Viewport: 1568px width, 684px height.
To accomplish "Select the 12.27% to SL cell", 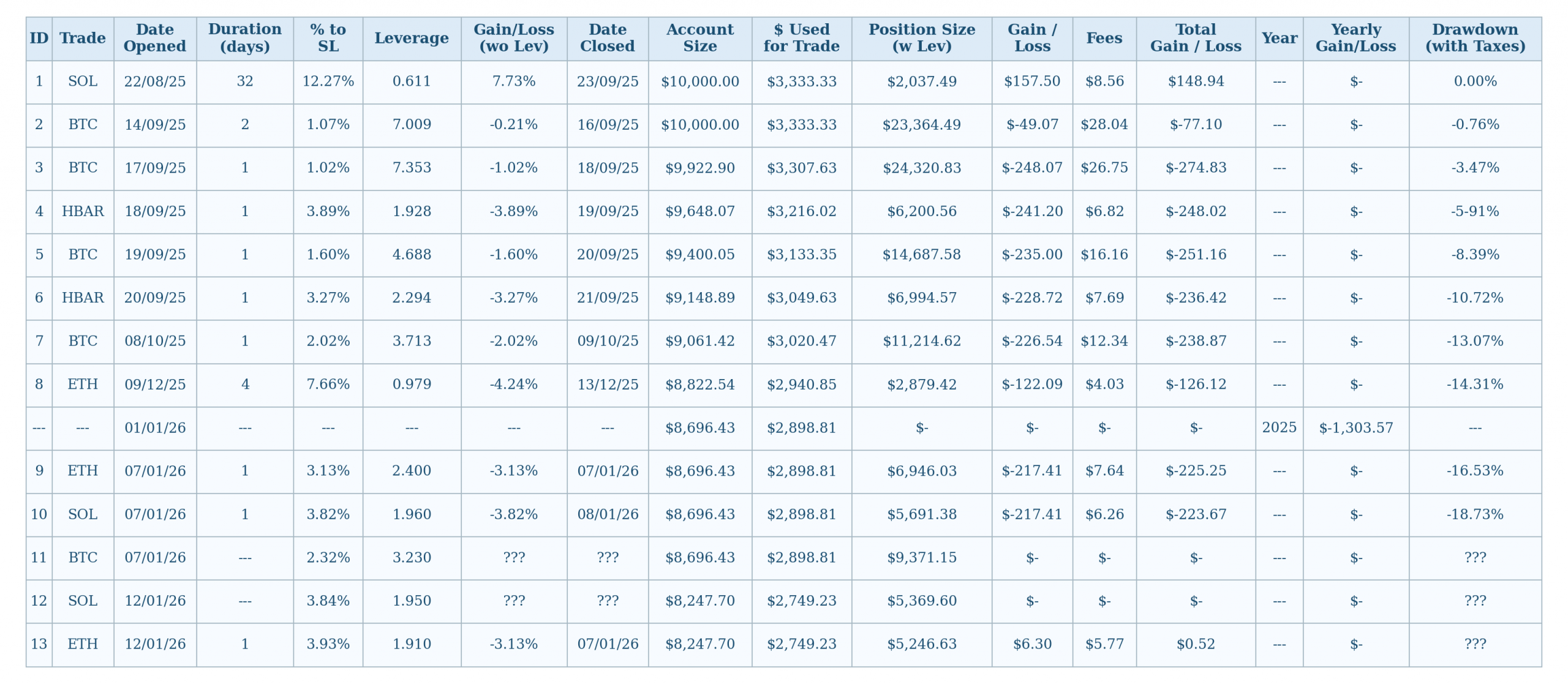I will click(x=328, y=81).
